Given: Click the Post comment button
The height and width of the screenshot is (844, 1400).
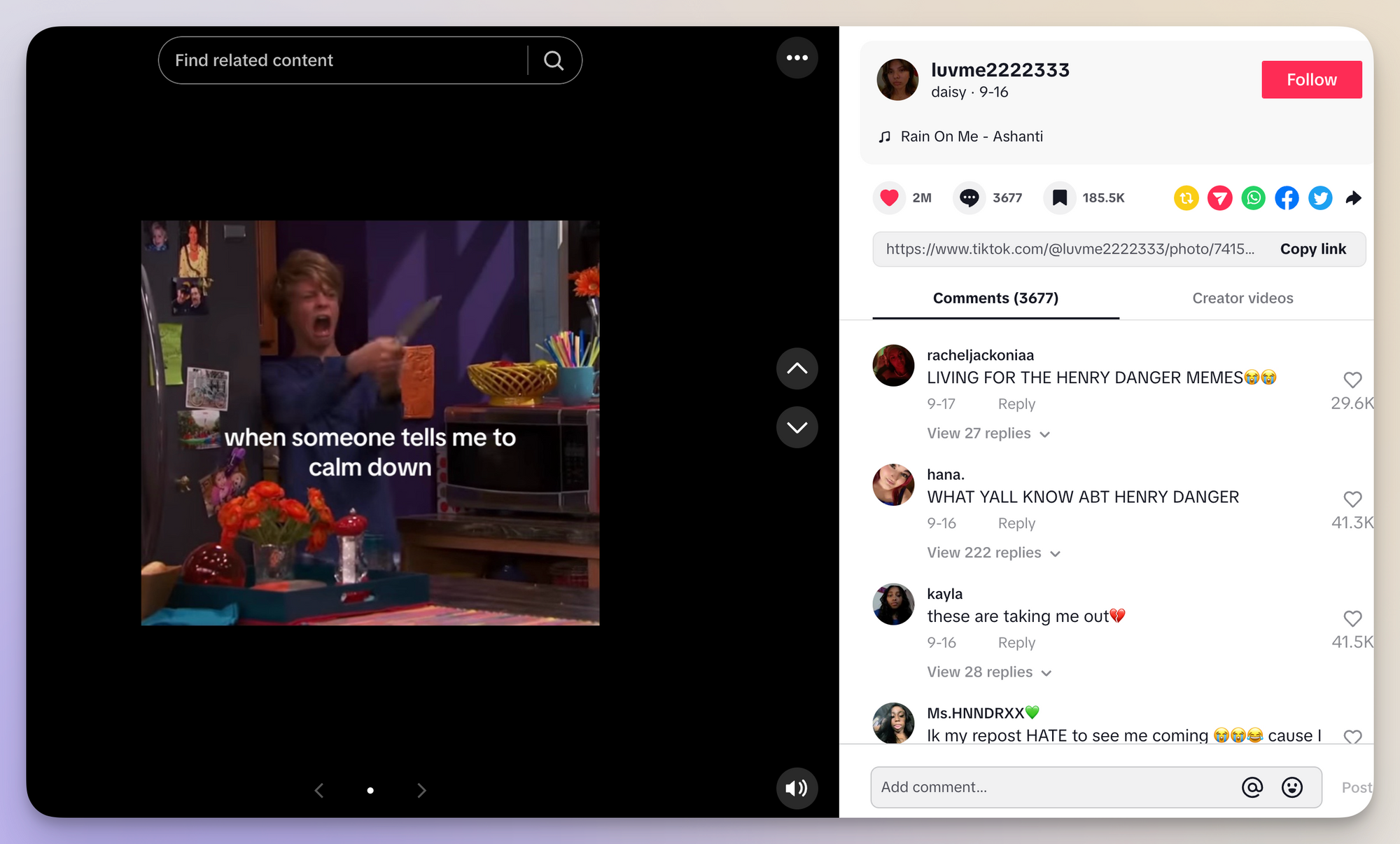Looking at the screenshot, I should [1356, 787].
